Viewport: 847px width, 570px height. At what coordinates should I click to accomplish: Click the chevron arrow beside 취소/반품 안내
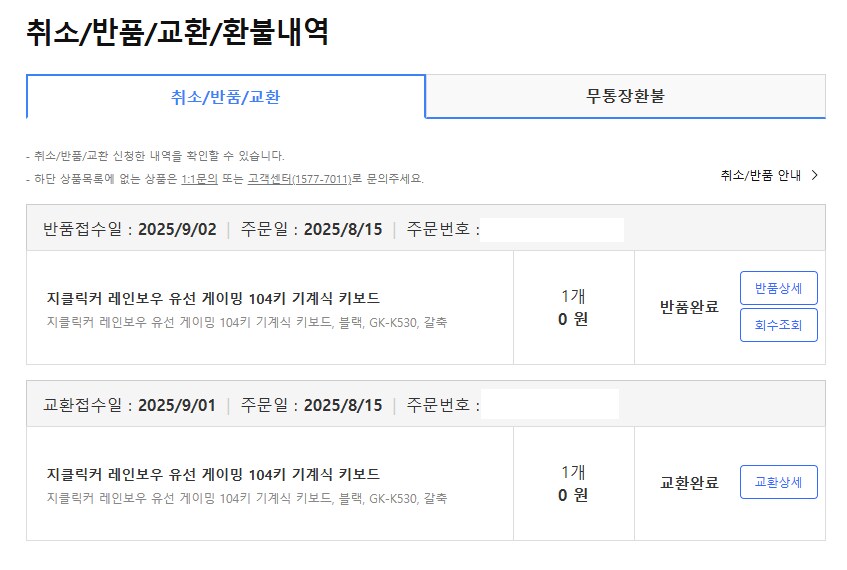(815, 175)
